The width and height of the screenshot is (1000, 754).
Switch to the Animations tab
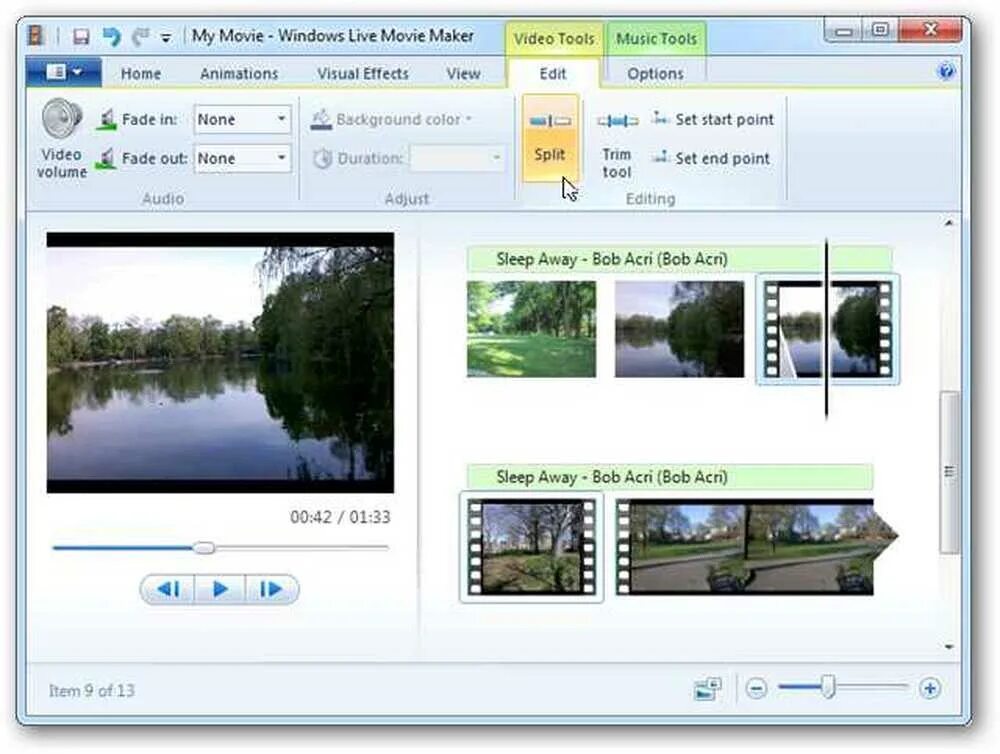coord(239,73)
